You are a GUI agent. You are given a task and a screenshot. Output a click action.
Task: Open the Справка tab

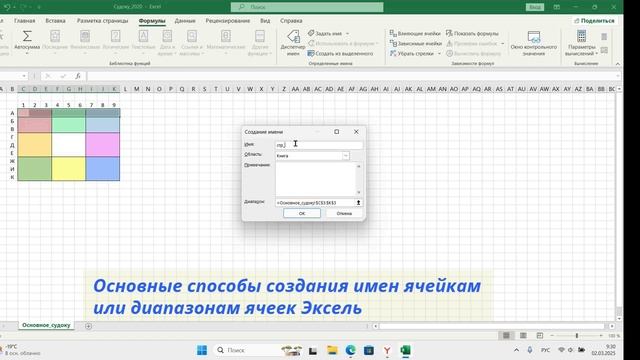[291, 20]
